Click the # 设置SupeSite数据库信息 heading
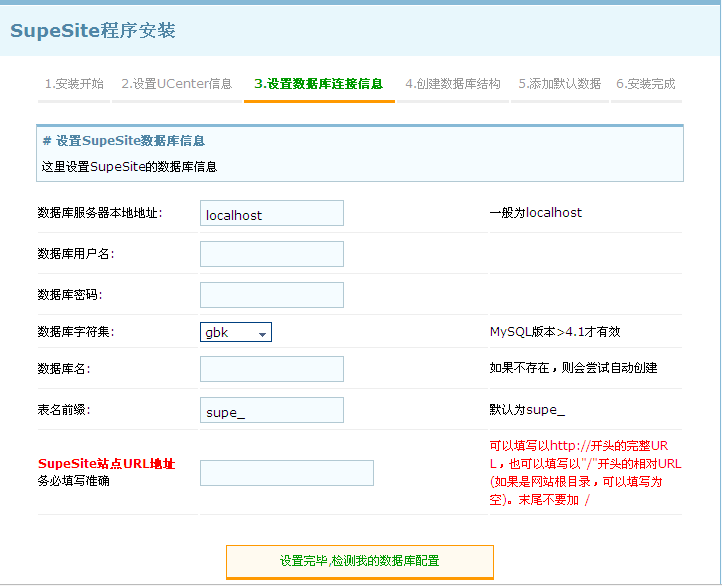This screenshot has height=586, width=722. tap(123, 141)
